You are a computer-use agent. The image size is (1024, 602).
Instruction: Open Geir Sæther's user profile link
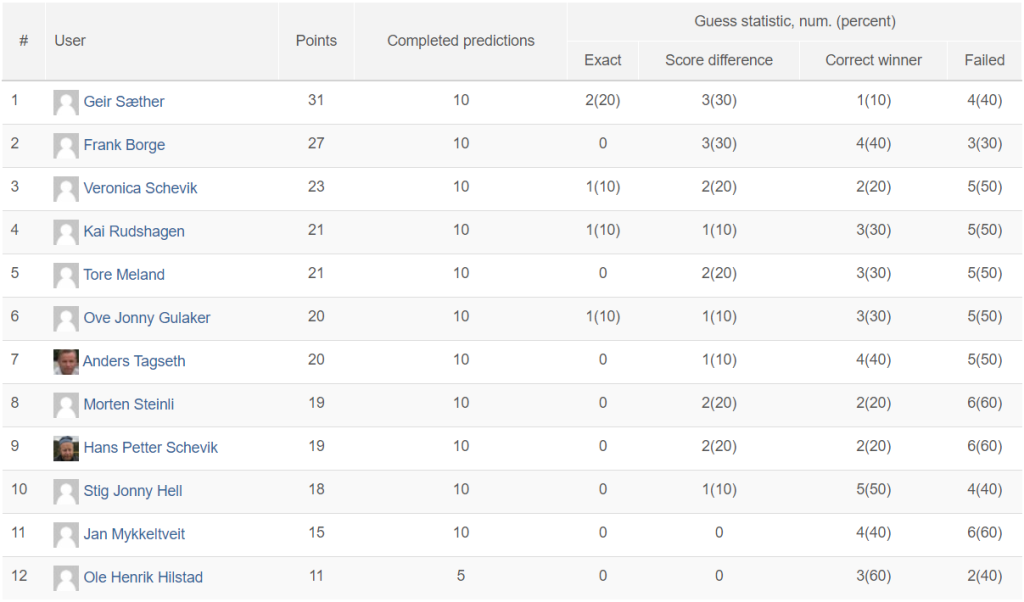pos(124,102)
